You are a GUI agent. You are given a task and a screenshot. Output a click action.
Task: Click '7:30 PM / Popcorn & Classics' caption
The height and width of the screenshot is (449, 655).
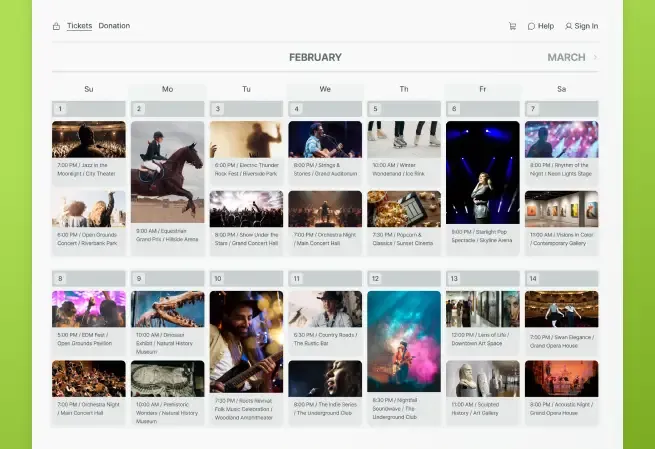(403, 239)
